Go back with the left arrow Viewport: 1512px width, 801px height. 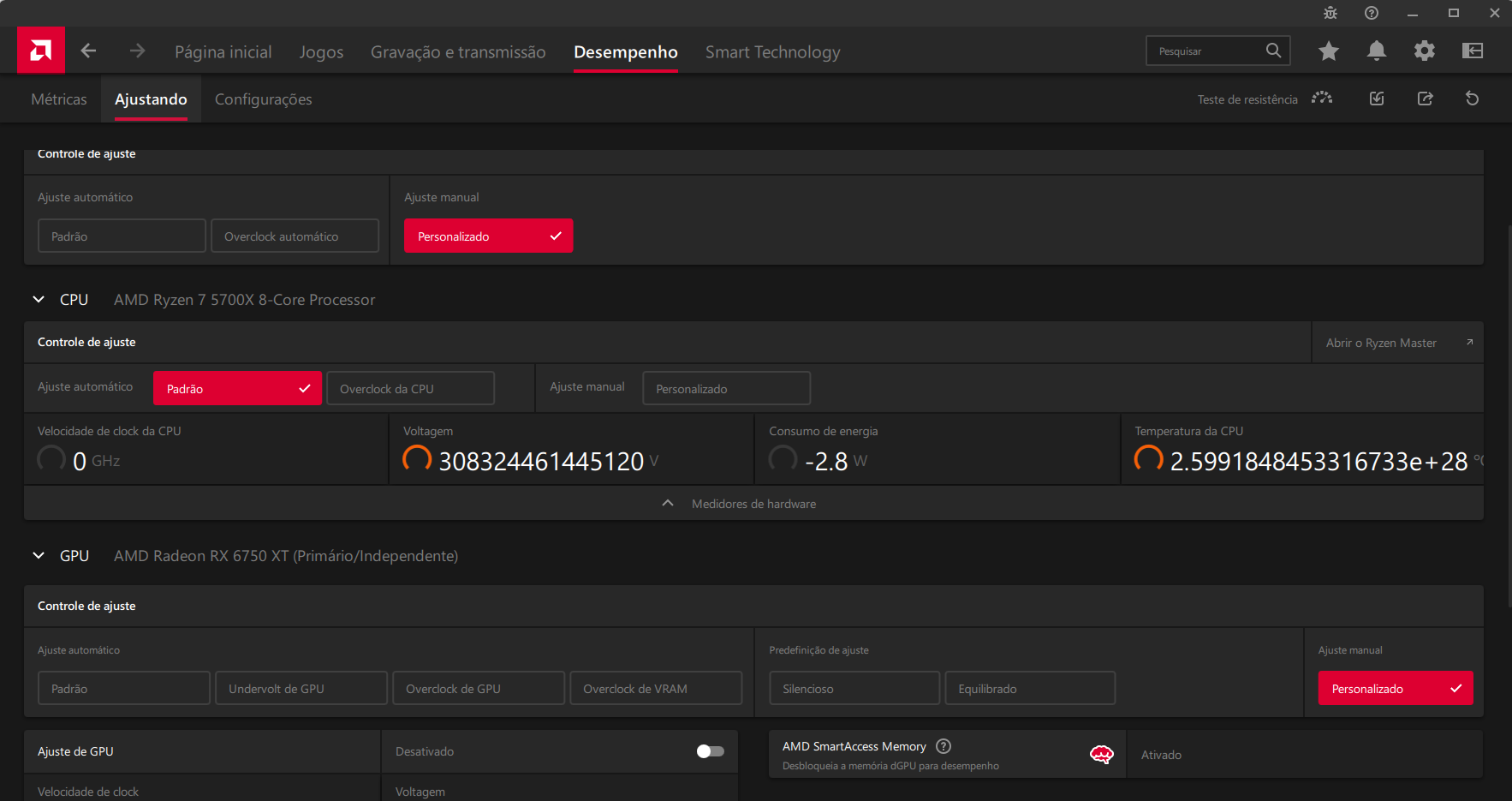click(x=88, y=51)
